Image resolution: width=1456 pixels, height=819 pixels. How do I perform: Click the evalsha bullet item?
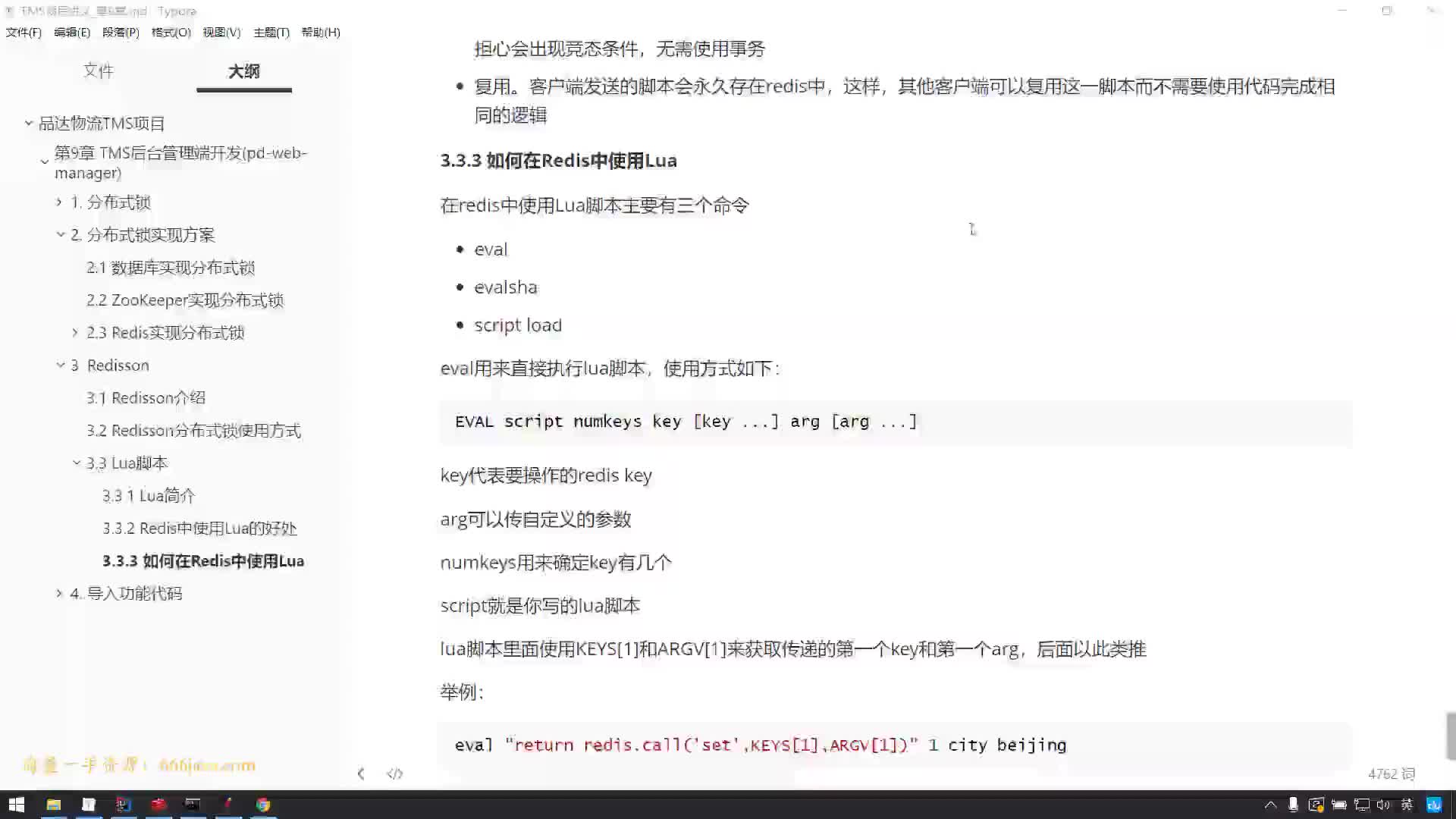coord(506,287)
